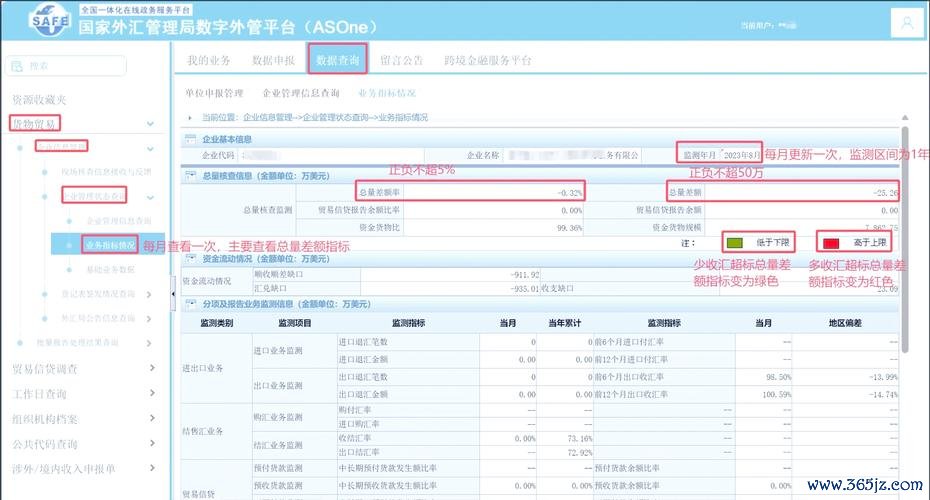Switch to the 我的业务 tab
Screen dimensions: 930x500
(x=209, y=60)
